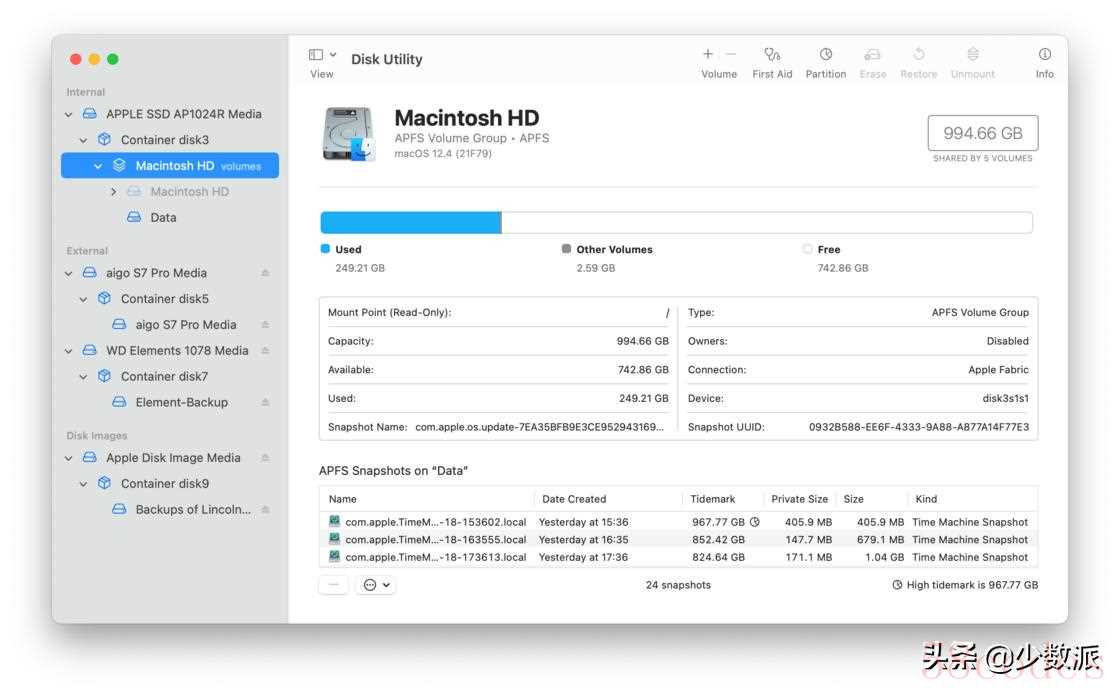Screen dimensions: 1120x692
Task: Eject the Apple Disk Image Media
Action: (x=265, y=458)
